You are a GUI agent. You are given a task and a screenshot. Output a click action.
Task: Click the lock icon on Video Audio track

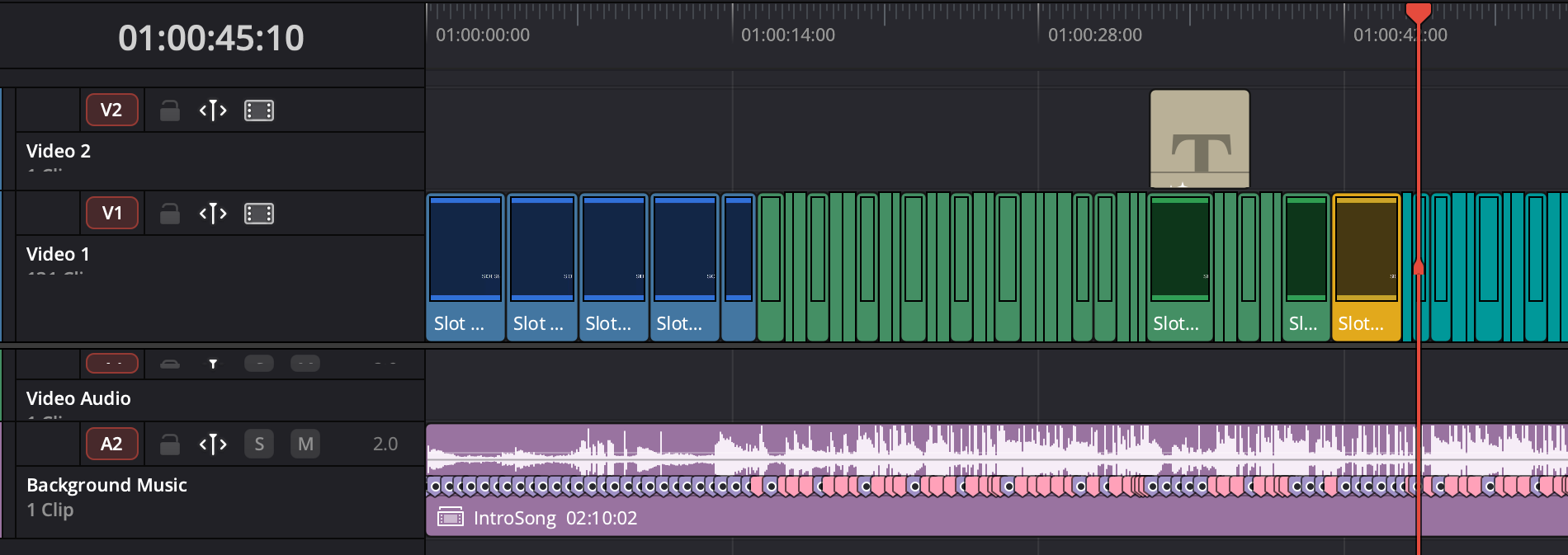click(x=170, y=364)
